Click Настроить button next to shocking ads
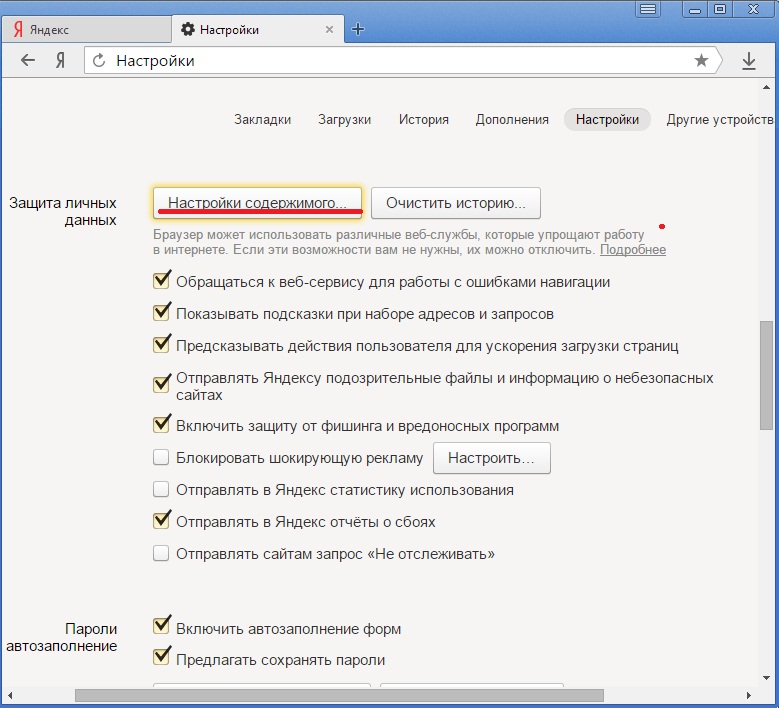Screen dimensions: 779x708 (x=491, y=458)
